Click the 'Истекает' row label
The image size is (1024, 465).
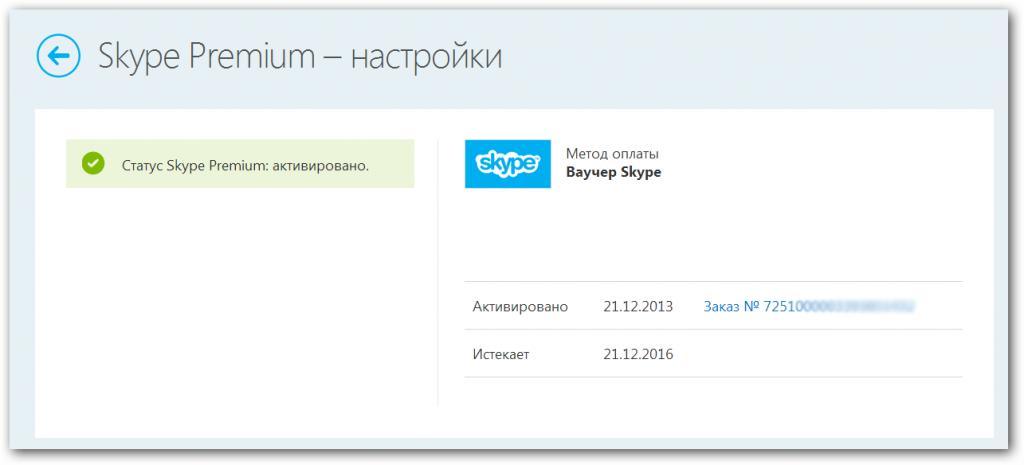coord(502,355)
